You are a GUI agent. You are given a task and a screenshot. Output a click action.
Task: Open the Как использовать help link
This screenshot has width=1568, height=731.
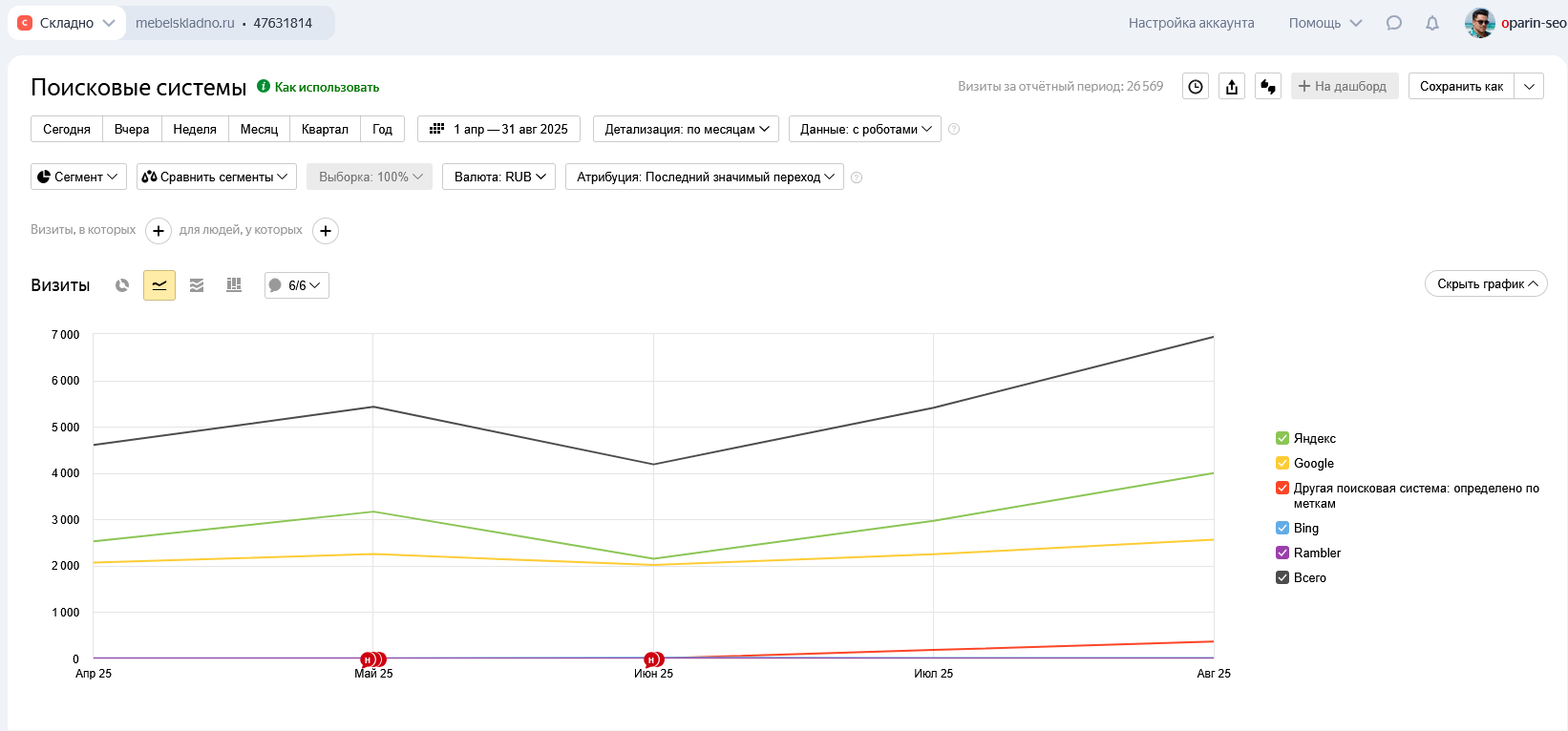coord(327,87)
